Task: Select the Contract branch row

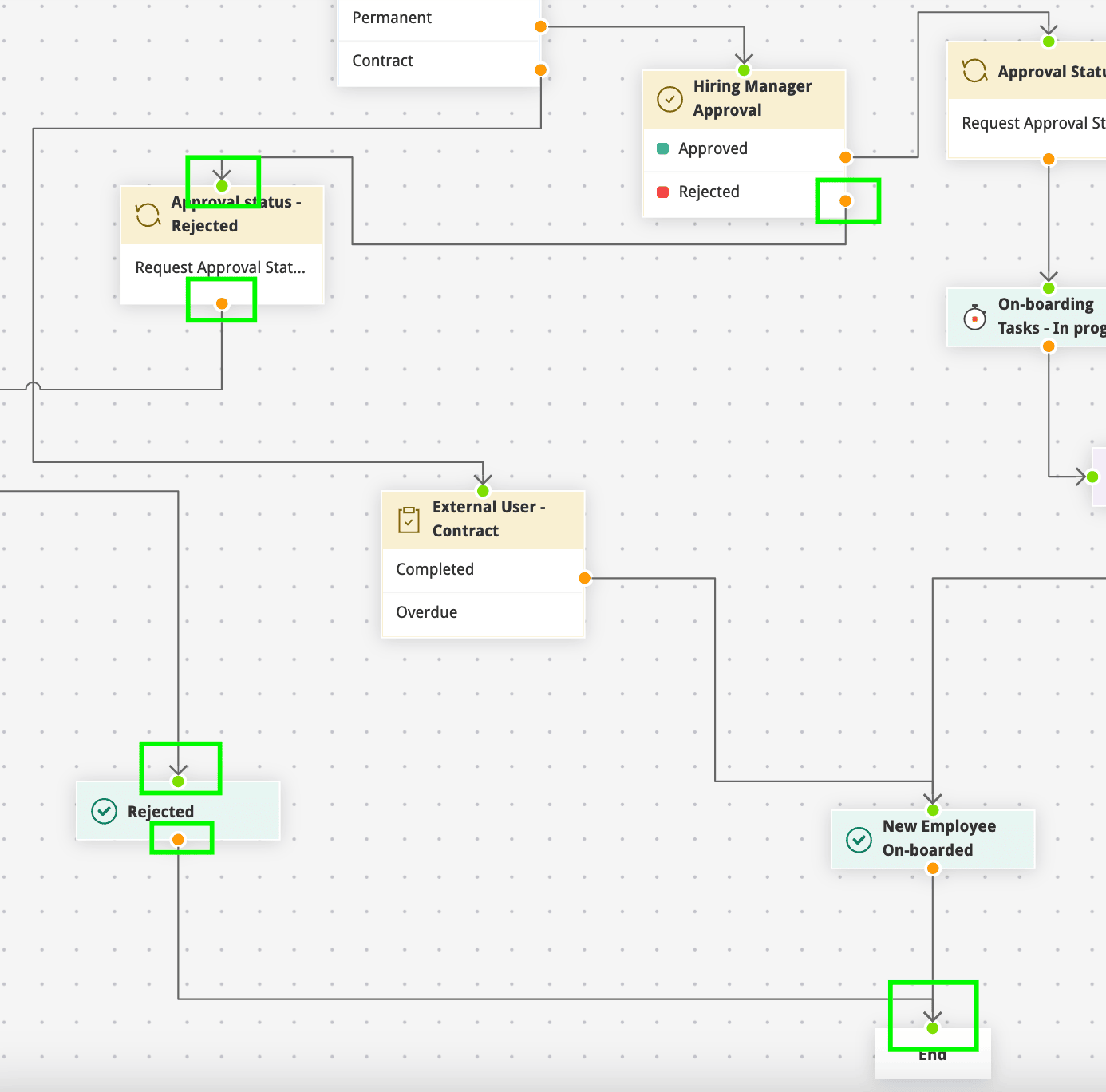Action: (x=439, y=62)
